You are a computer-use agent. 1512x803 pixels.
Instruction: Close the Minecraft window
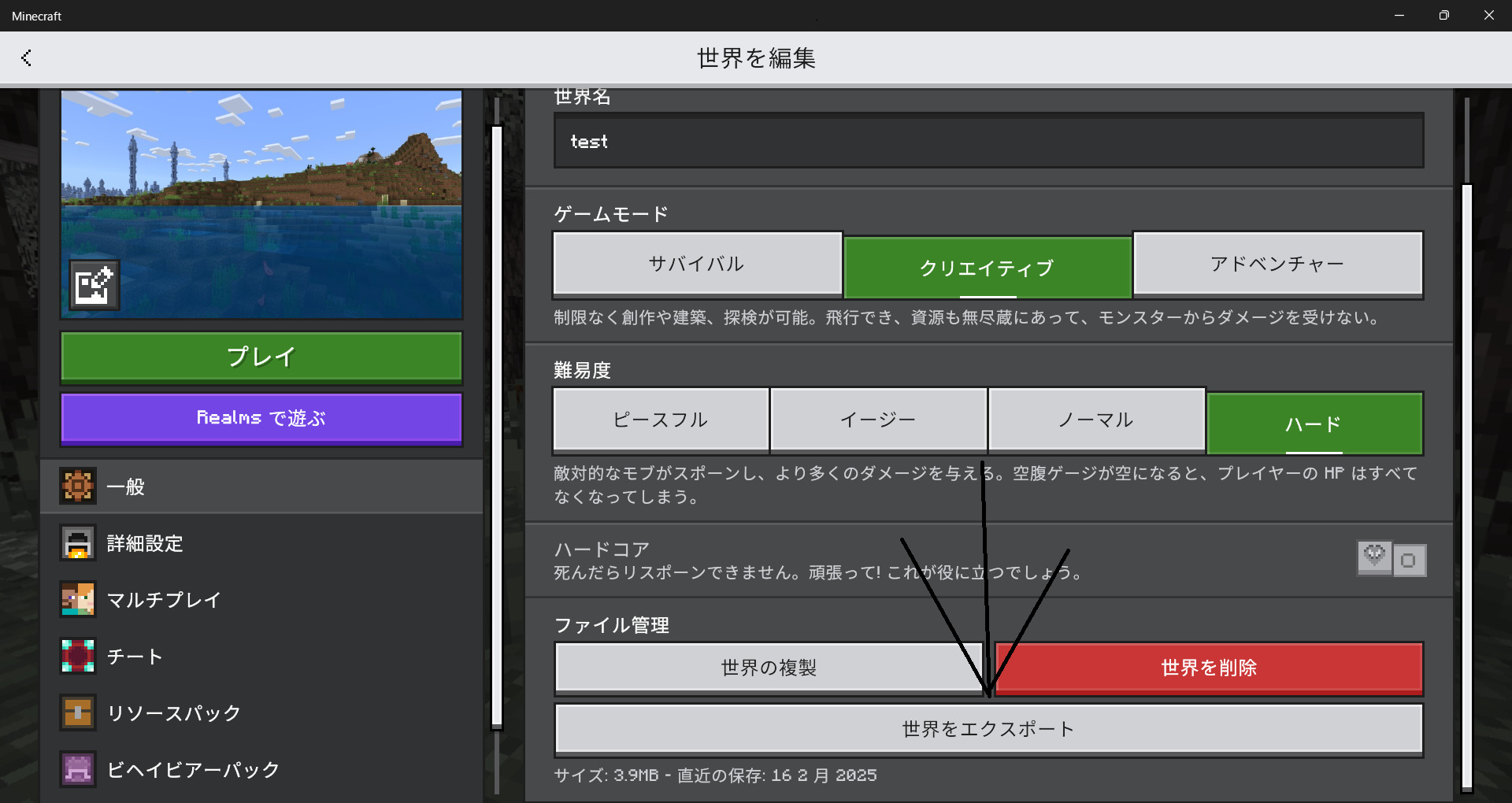(x=1488, y=16)
